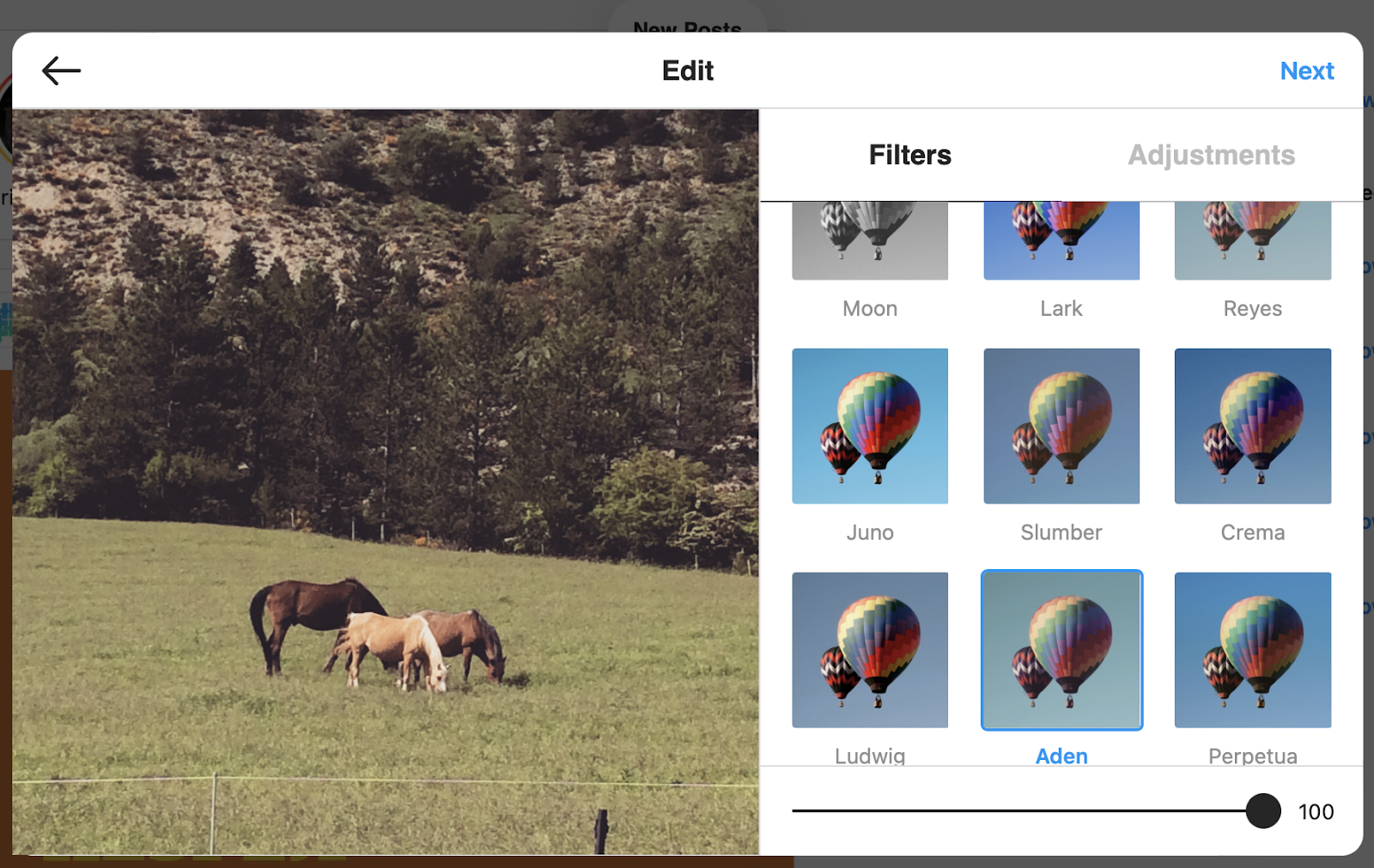The height and width of the screenshot is (868, 1374).
Task: Pick the Perpetua filter thumbnail
Action: [x=1253, y=650]
